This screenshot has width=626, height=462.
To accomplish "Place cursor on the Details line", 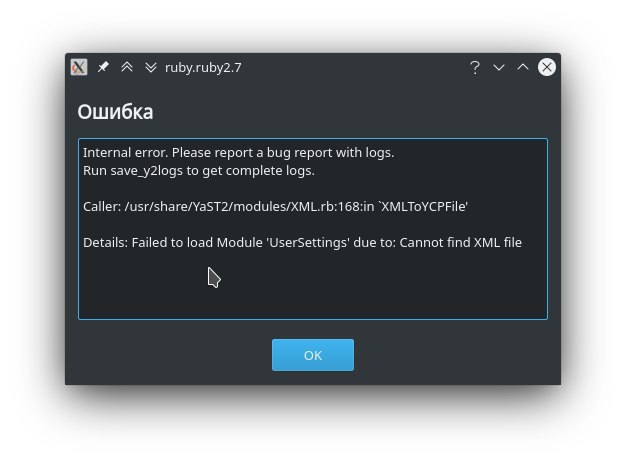I will (x=302, y=242).
